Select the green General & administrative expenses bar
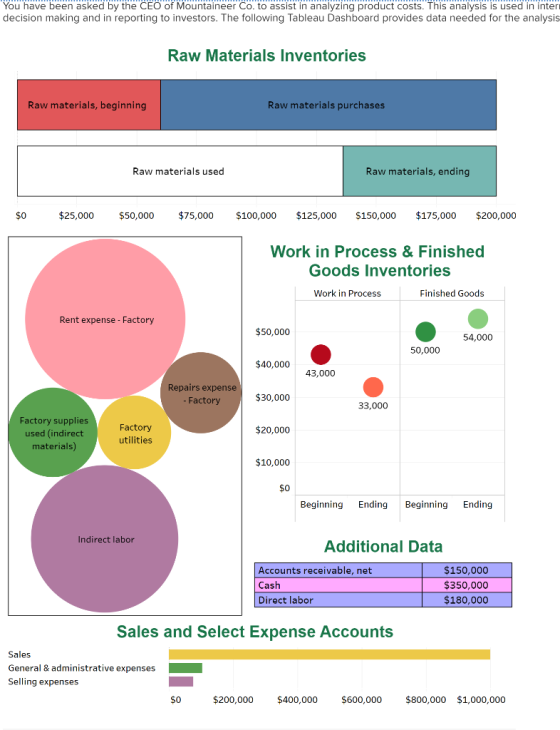Image resolution: width=560 pixels, height=730 pixels. [185, 668]
